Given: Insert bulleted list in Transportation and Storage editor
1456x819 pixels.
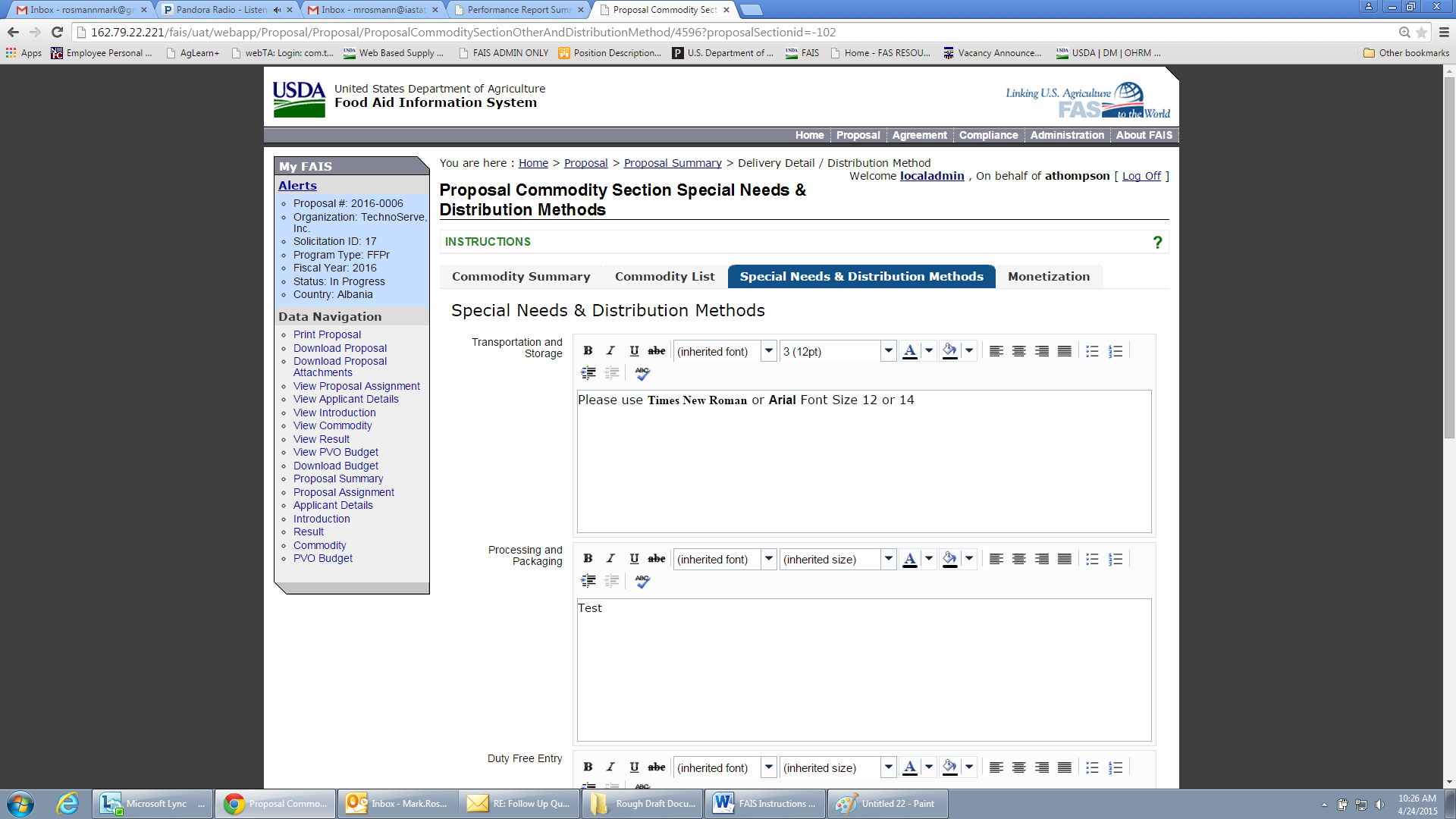Looking at the screenshot, I should coord(1092,351).
